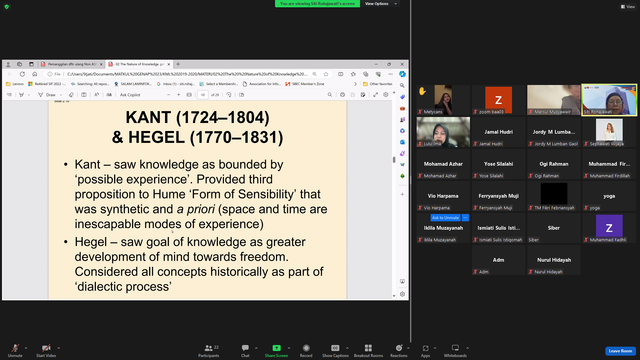This screenshot has height=360, width=640.
Task: Expand video options arrow beside Start Video
Action: point(58,348)
